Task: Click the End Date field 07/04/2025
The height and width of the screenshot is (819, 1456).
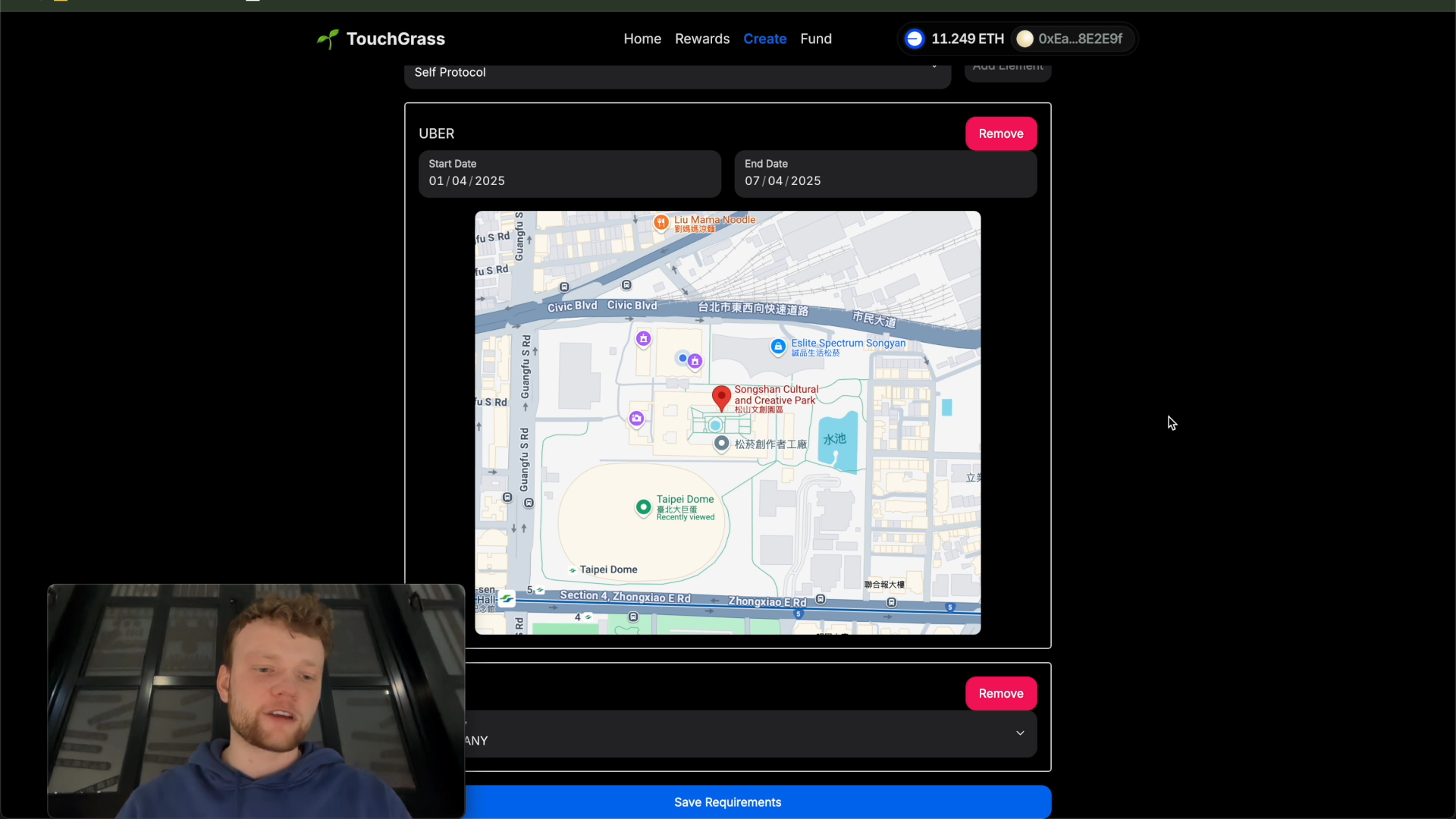Action: pyautogui.click(x=885, y=174)
